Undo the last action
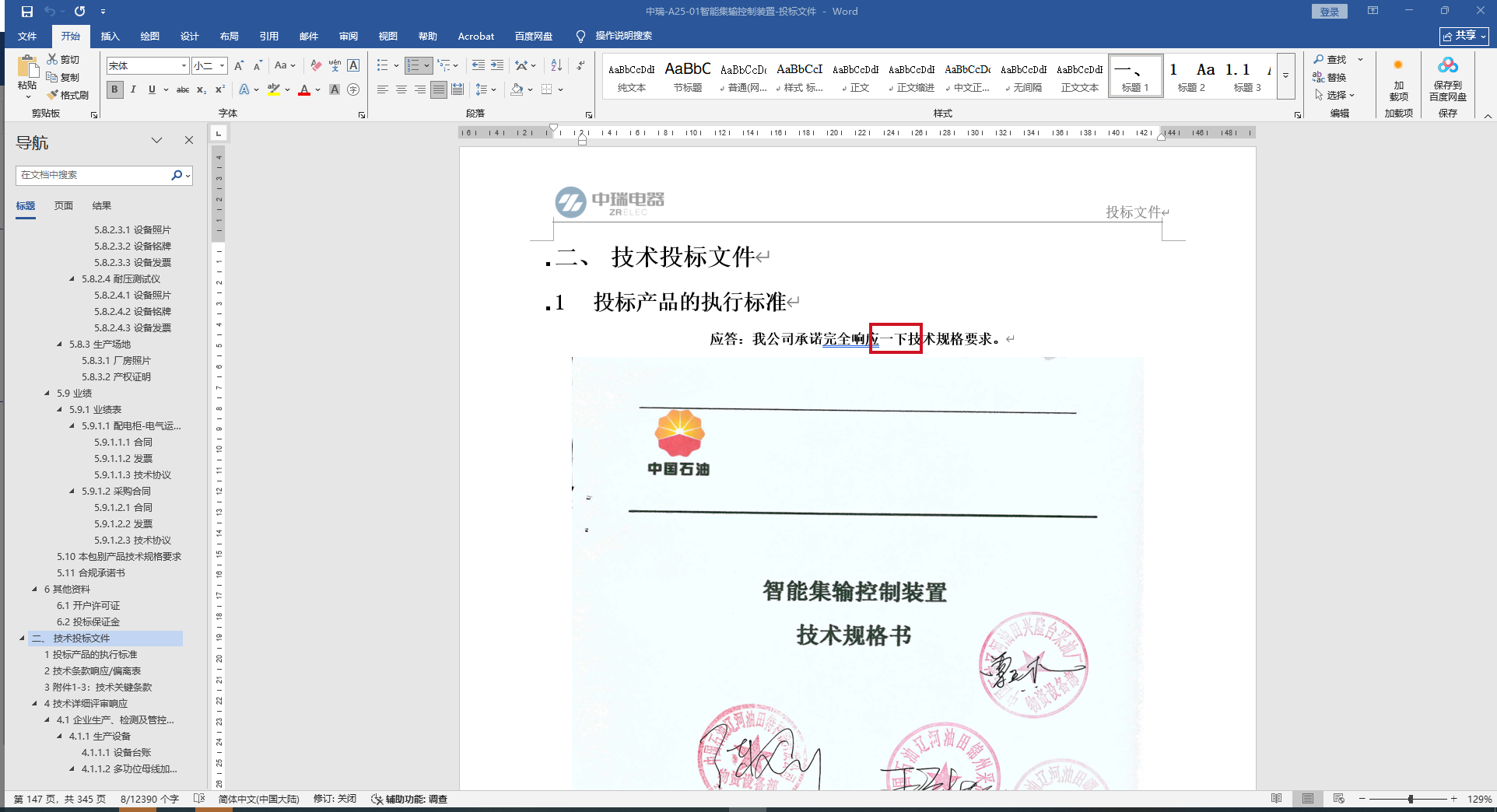This screenshot has height=812, width=1497. 50,12
